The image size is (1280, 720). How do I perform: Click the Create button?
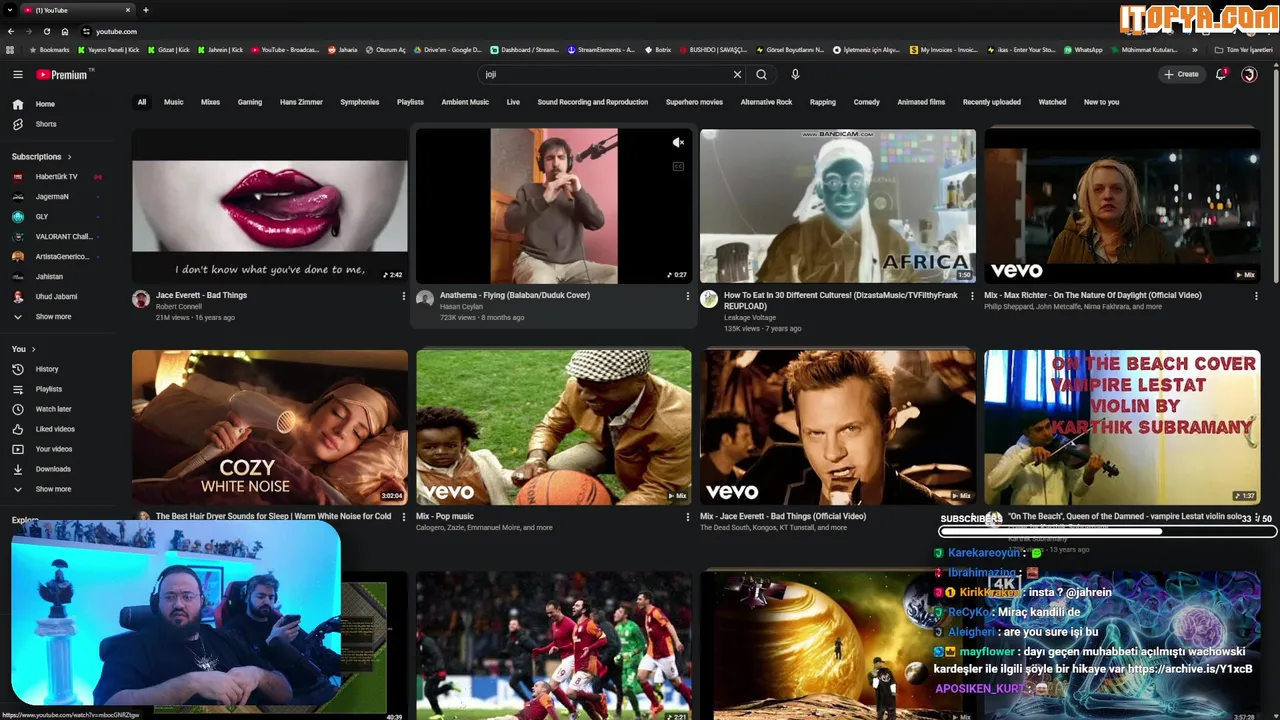pyautogui.click(x=1181, y=74)
